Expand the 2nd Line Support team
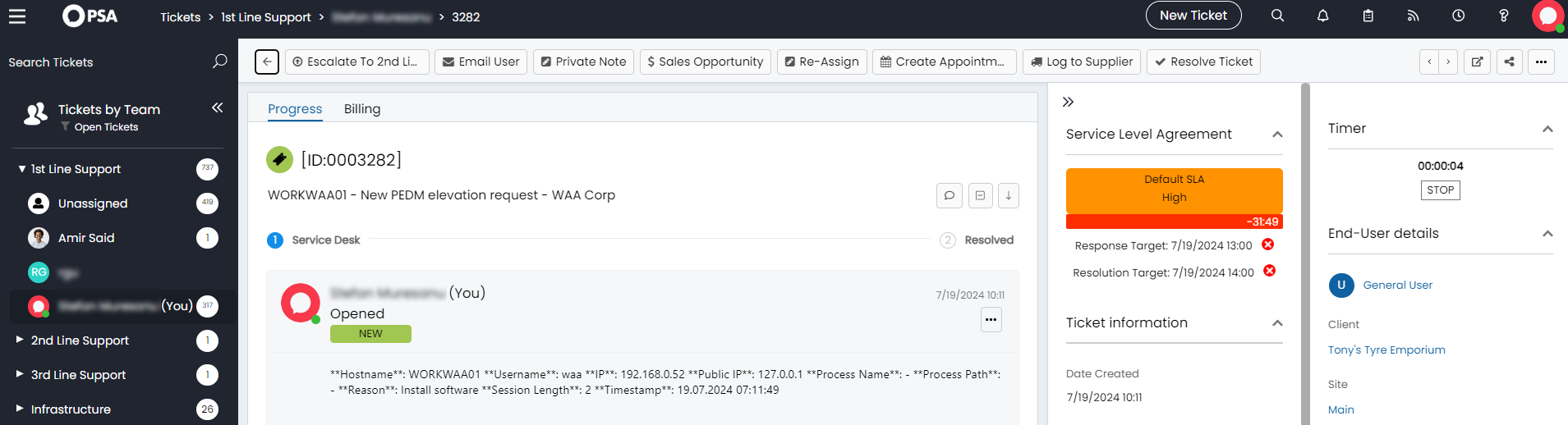The width and height of the screenshot is (1568, 425). (x=20, y=340)
